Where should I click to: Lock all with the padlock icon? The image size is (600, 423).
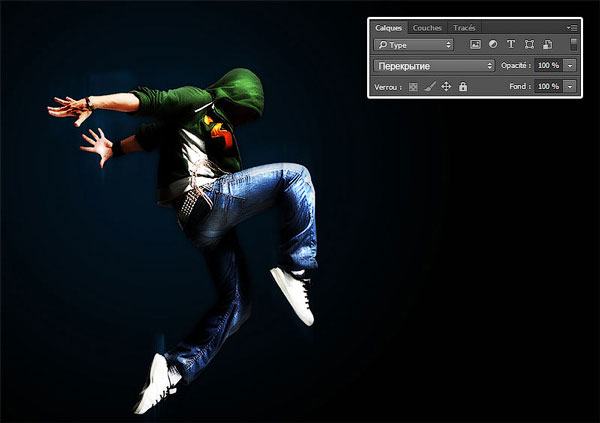463,87
